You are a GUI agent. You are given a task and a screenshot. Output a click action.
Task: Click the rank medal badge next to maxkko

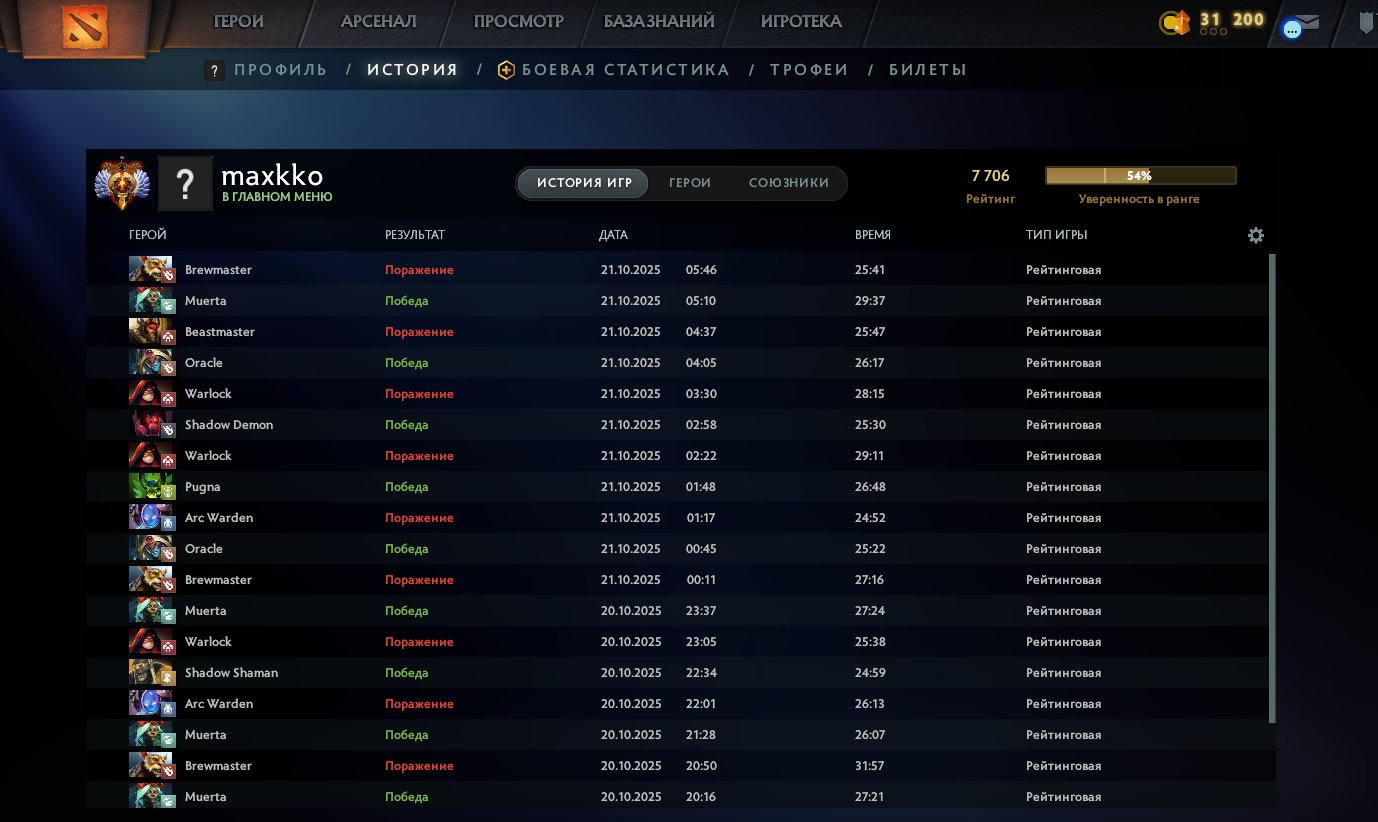[x=122, y=184]
